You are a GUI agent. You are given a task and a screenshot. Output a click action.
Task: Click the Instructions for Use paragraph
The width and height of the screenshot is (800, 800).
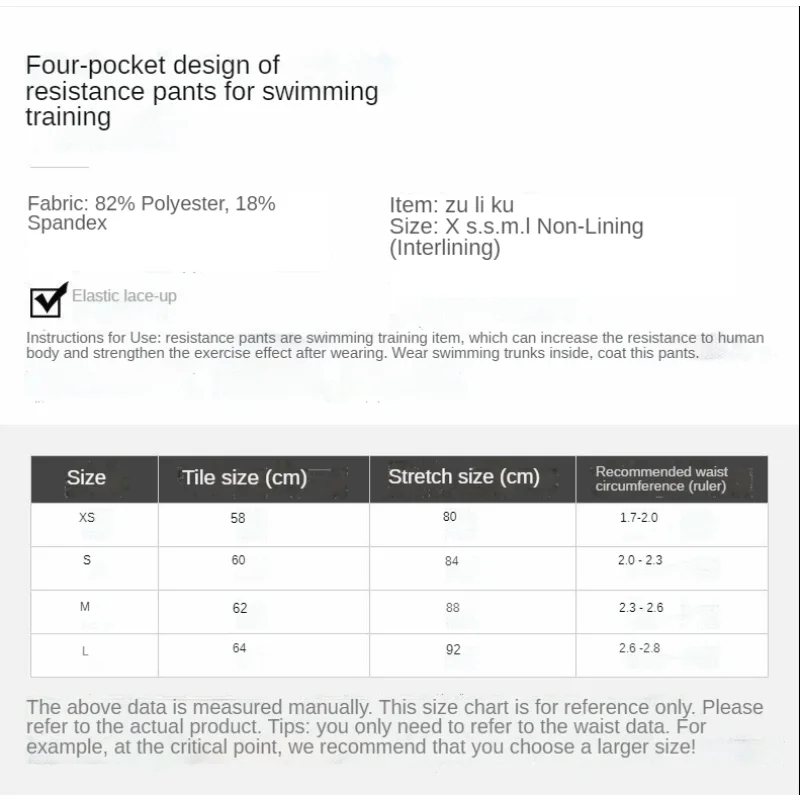click(395, 345)
